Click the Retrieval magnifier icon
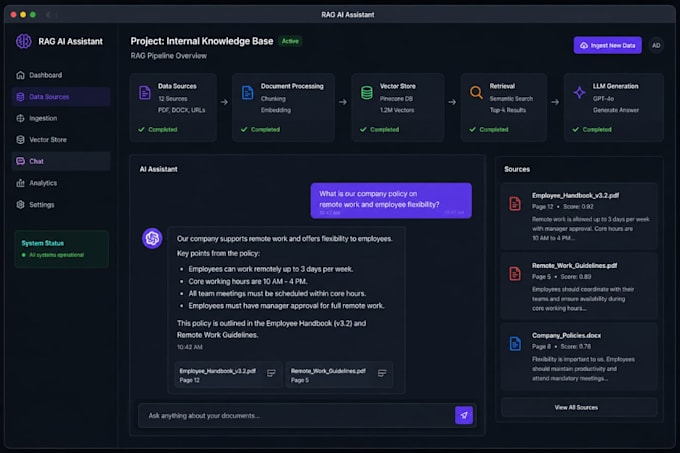This screenshot has width=680, height=453. (x=476, y=93)
